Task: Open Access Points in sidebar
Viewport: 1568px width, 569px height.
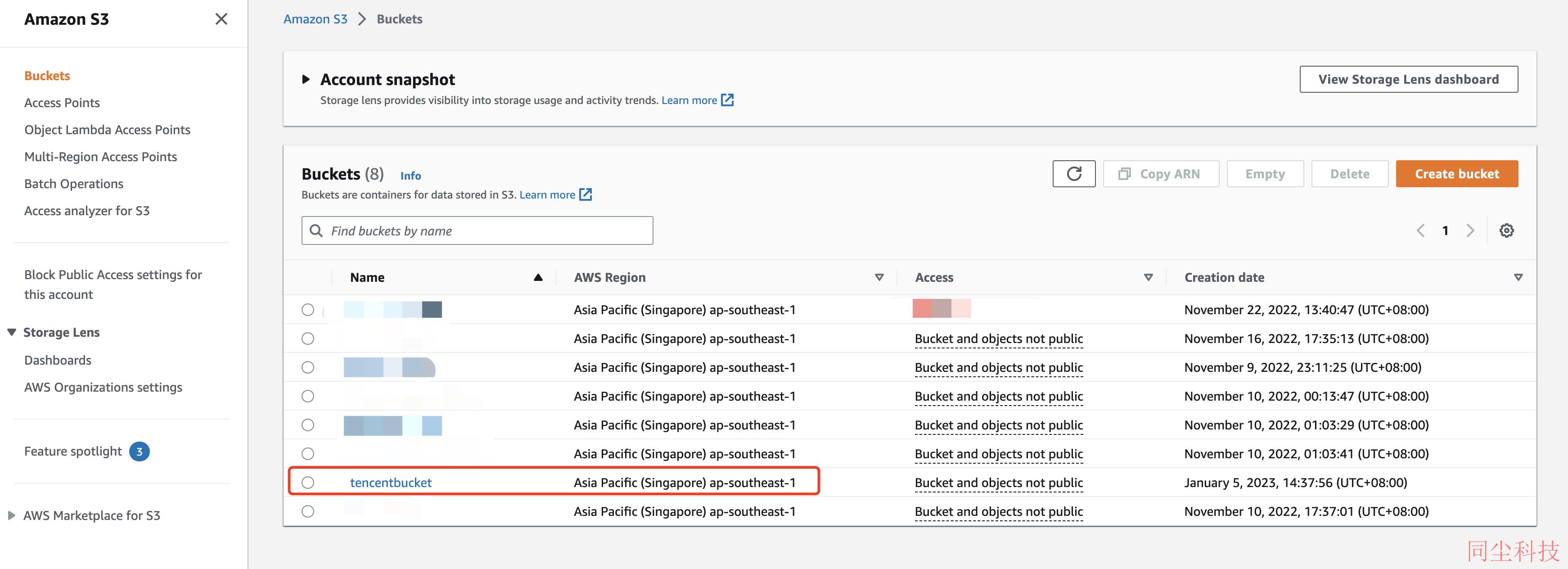Action: click(x=62, y=103)
